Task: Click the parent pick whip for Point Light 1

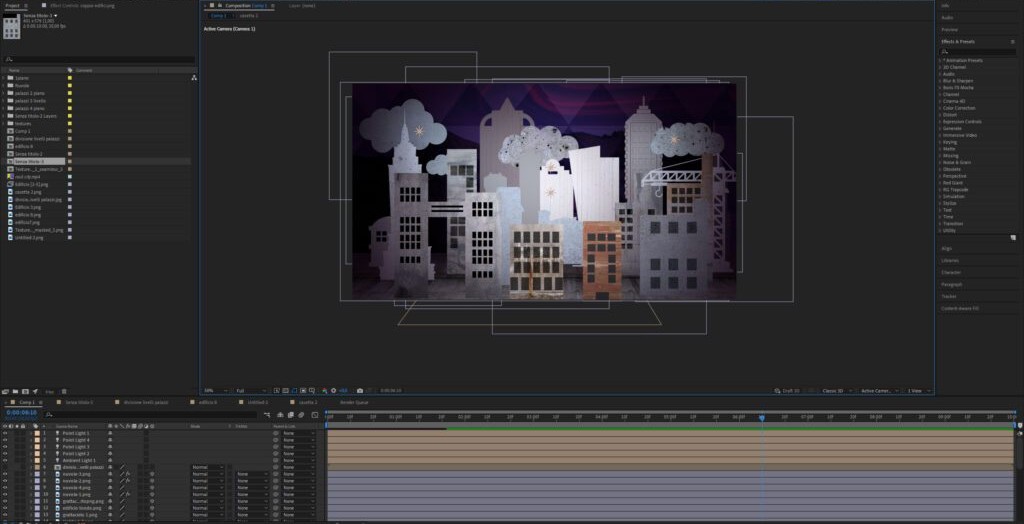Action: pyautogui.click(x=276, y=433)
